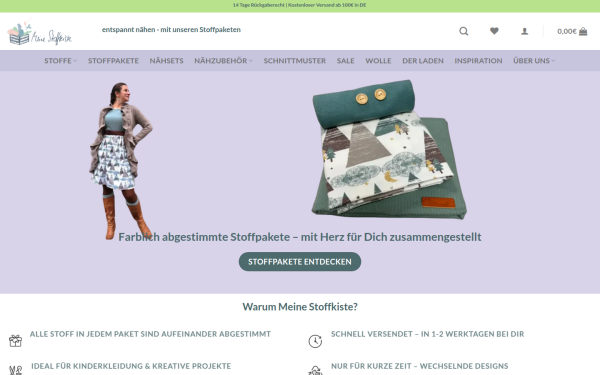This screenshot has width=600, height=375.
Task: Open the shopping bag cart icon
Action: pyautogui.click(x=583, y=31)
